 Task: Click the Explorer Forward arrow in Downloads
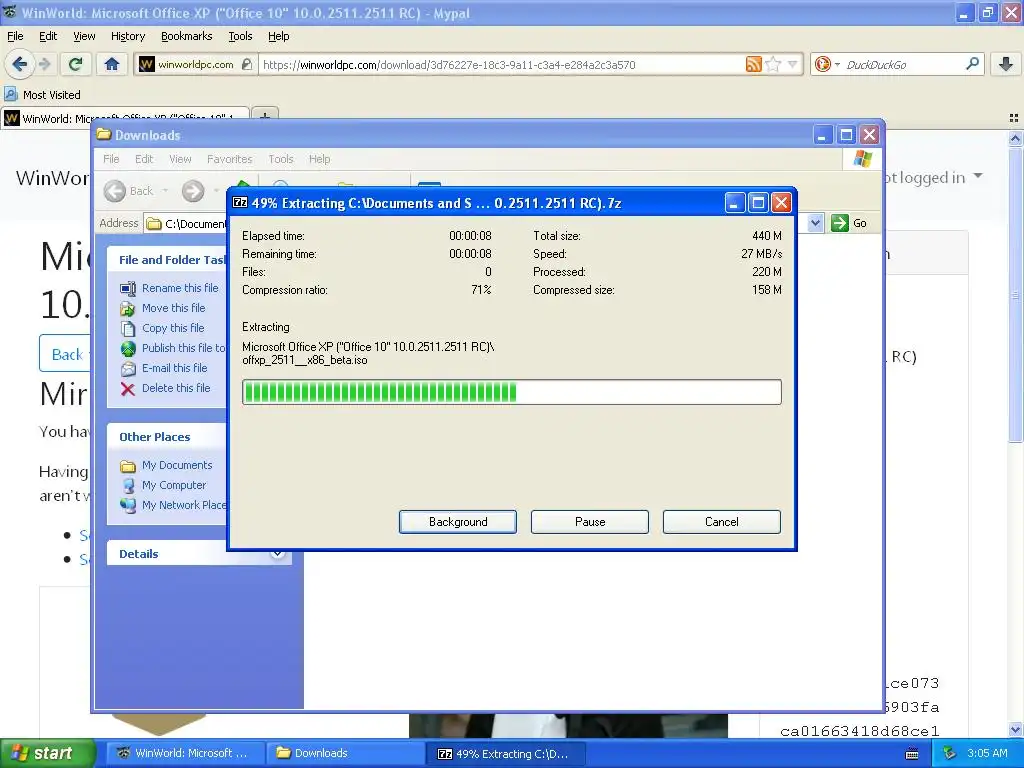click(x=193, y=191)
